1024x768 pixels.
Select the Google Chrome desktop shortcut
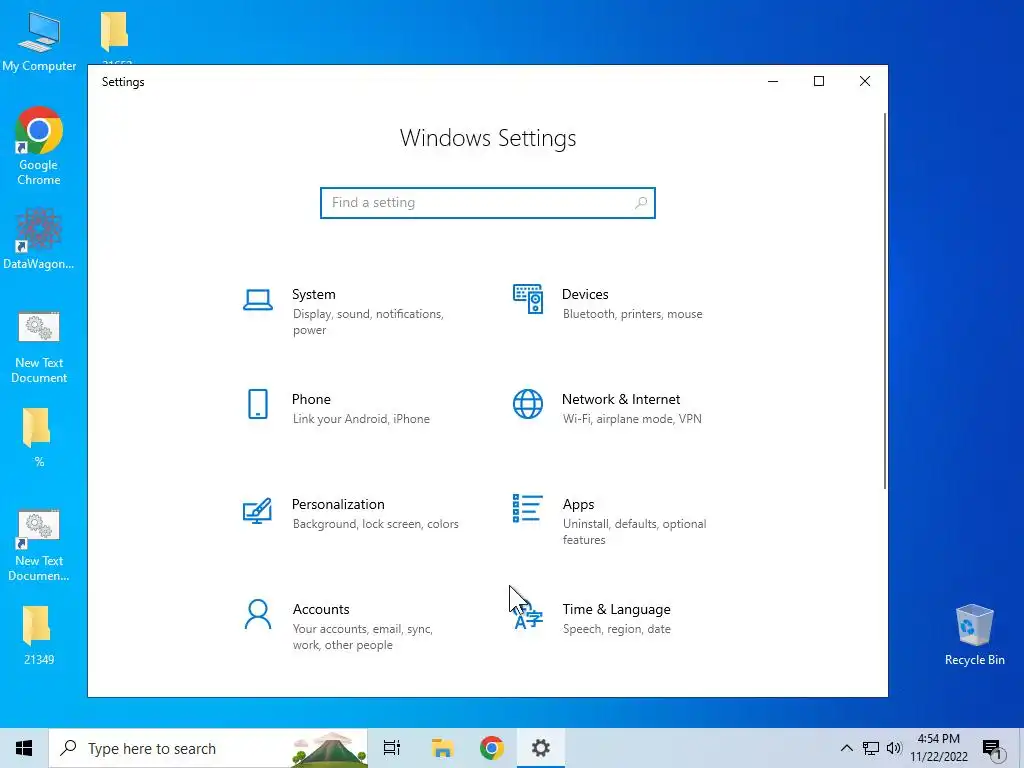pos(39,146)
